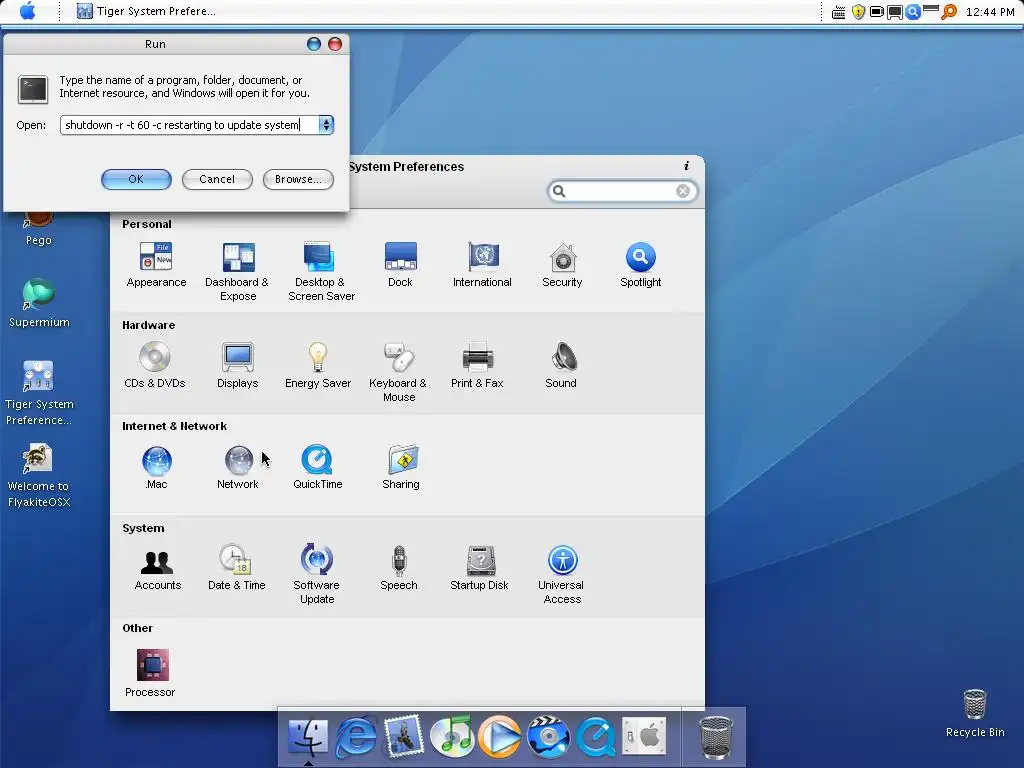The width and height of the screenshot is (1024, 768).
Task: Open Desktop & Screen Saver preferences
Action: pos(321,271)
